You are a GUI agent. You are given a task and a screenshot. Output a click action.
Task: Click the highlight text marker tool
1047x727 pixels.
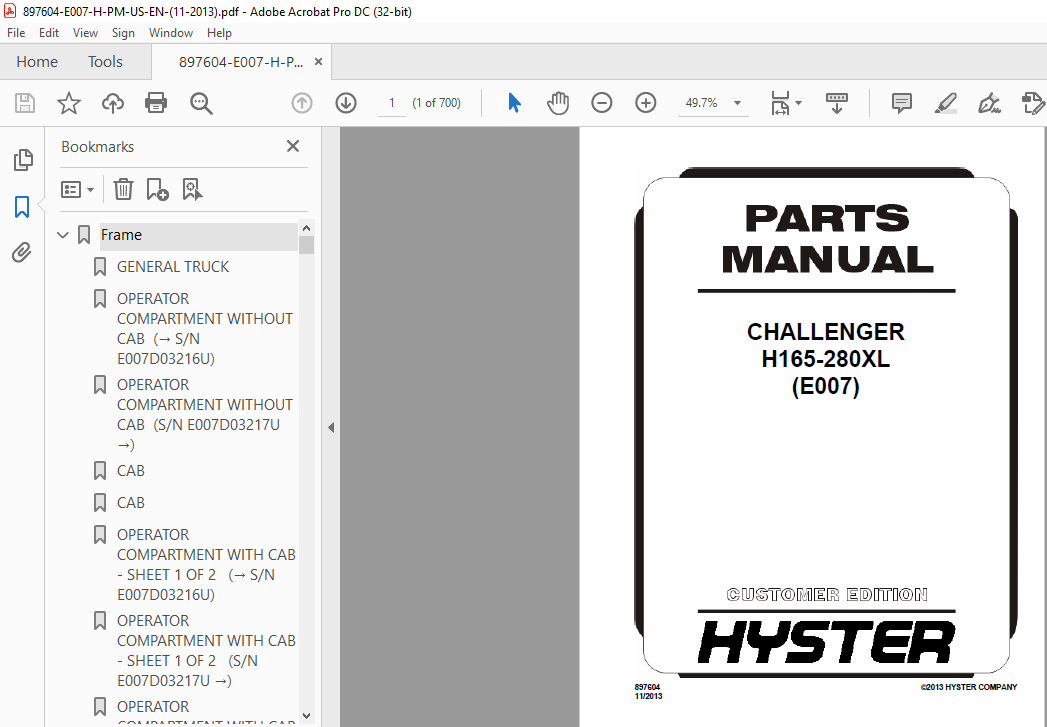946,103
